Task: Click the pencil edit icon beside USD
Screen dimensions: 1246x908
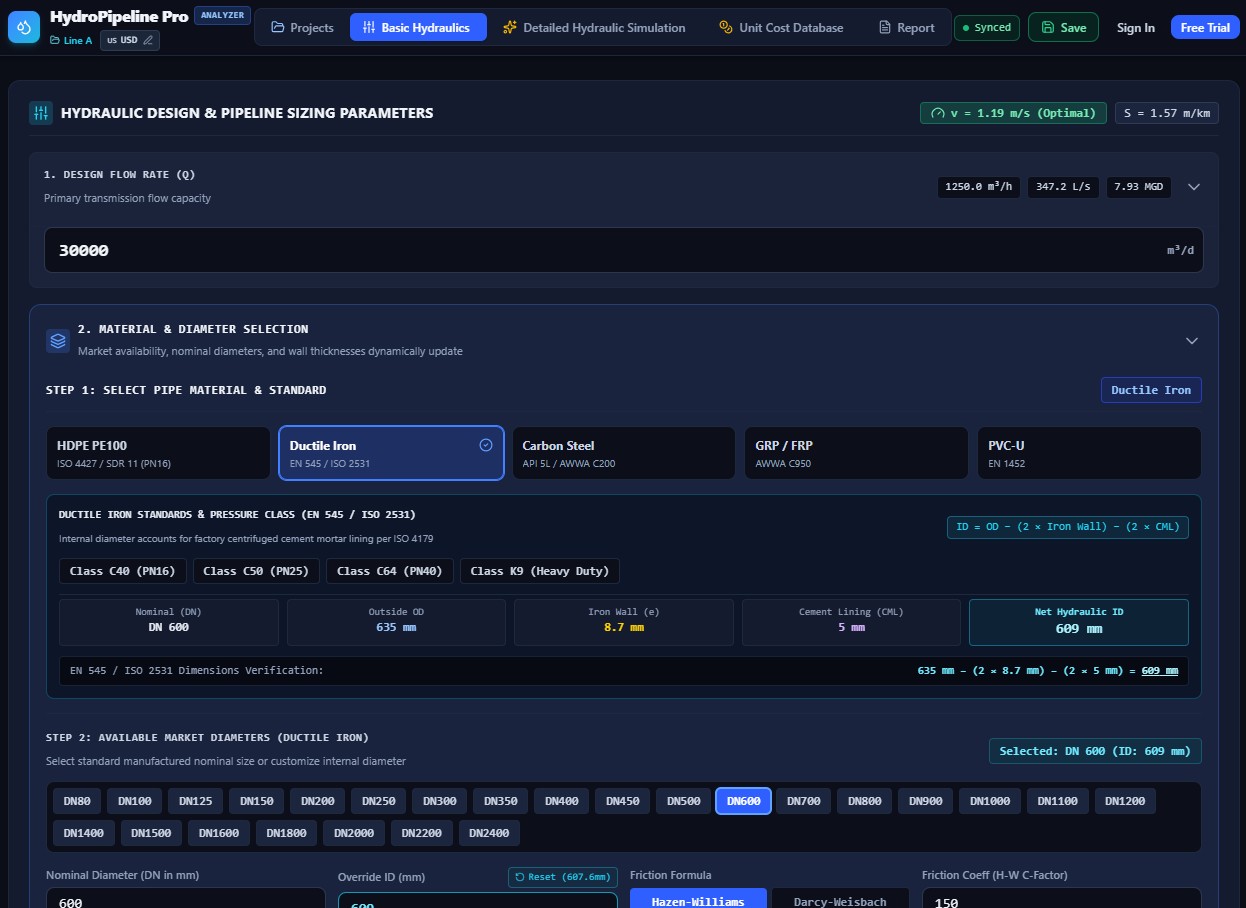Action: click(x=148, y=40)
